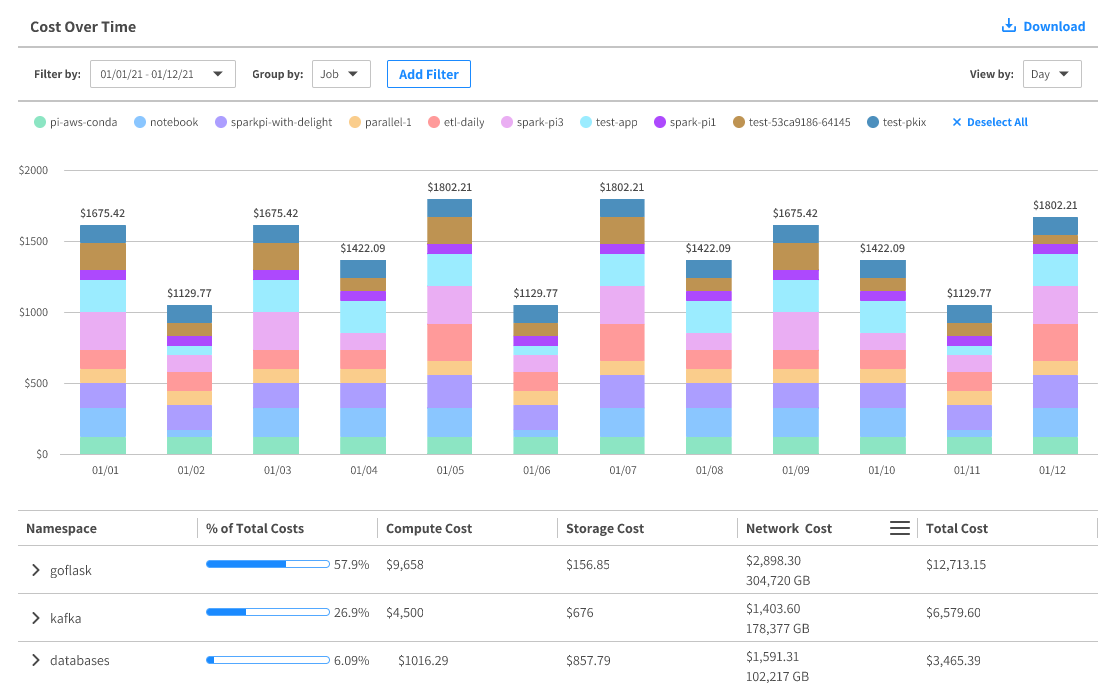
Task: Open the View by Day dropdown
Action: pos(1054,73)
